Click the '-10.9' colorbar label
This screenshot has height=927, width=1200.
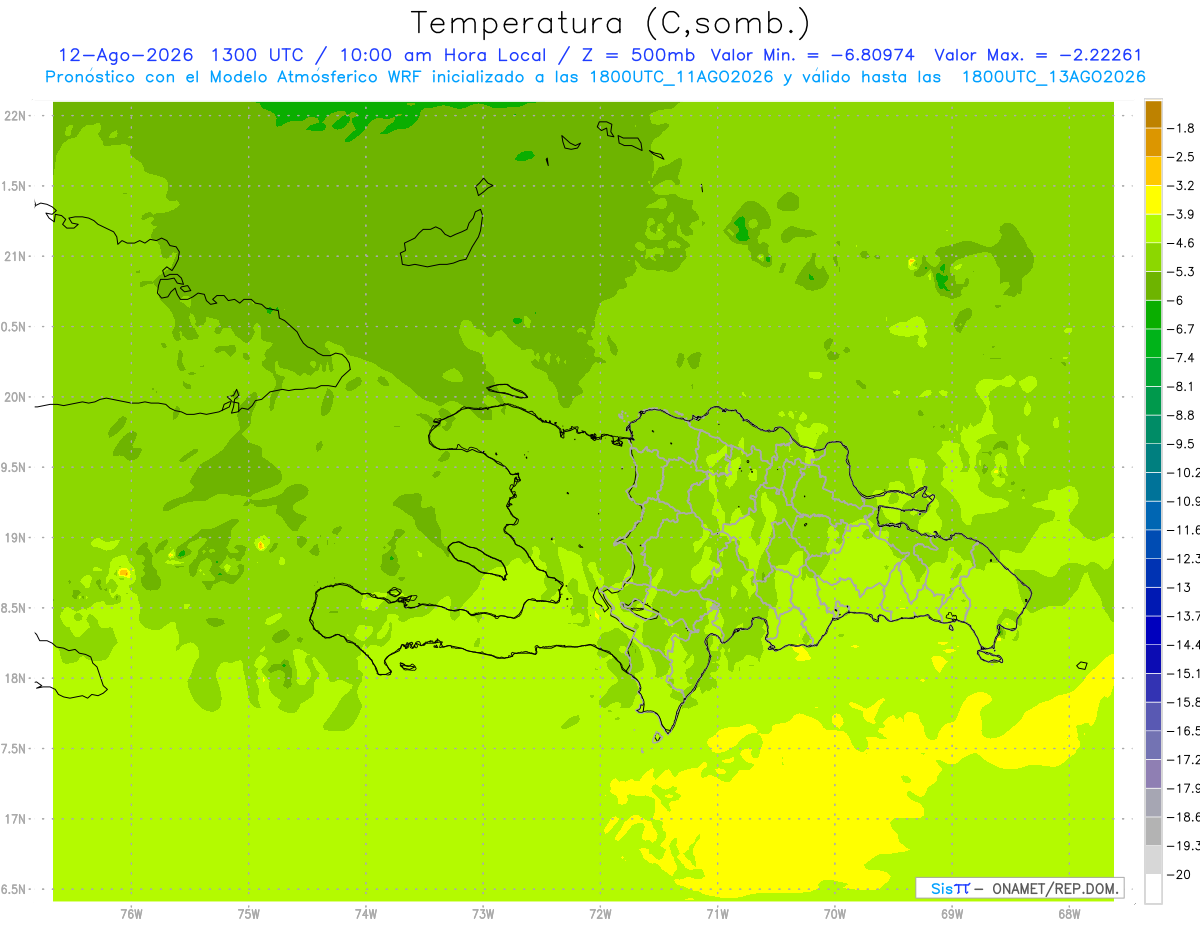(x=1185, y=501)
